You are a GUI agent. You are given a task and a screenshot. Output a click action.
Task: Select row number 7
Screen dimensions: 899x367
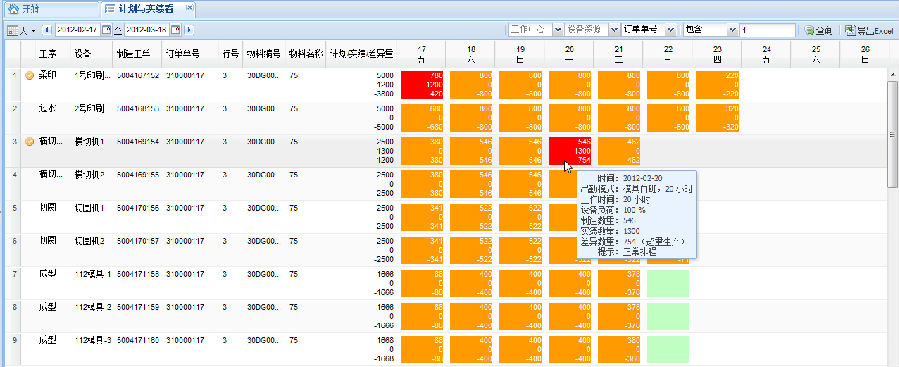pos(14,274)
